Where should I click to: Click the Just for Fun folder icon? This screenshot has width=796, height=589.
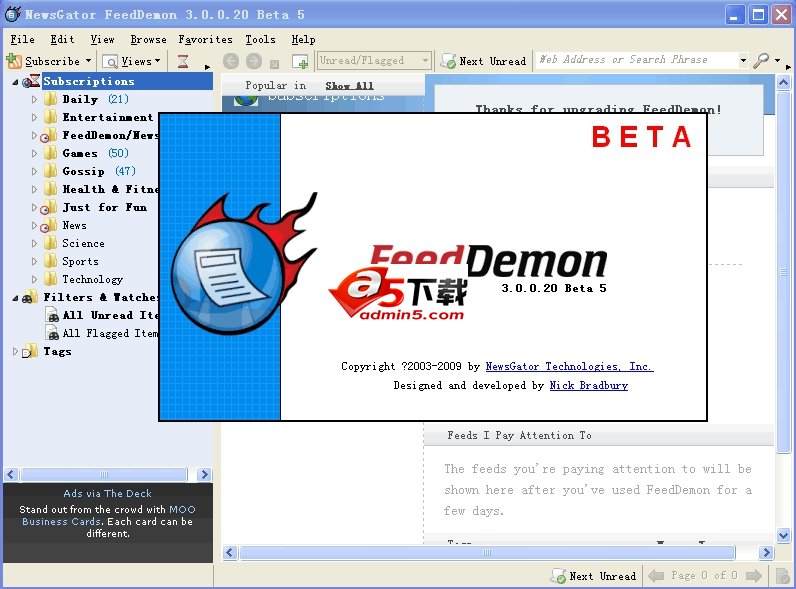click(x=49, y=208)
